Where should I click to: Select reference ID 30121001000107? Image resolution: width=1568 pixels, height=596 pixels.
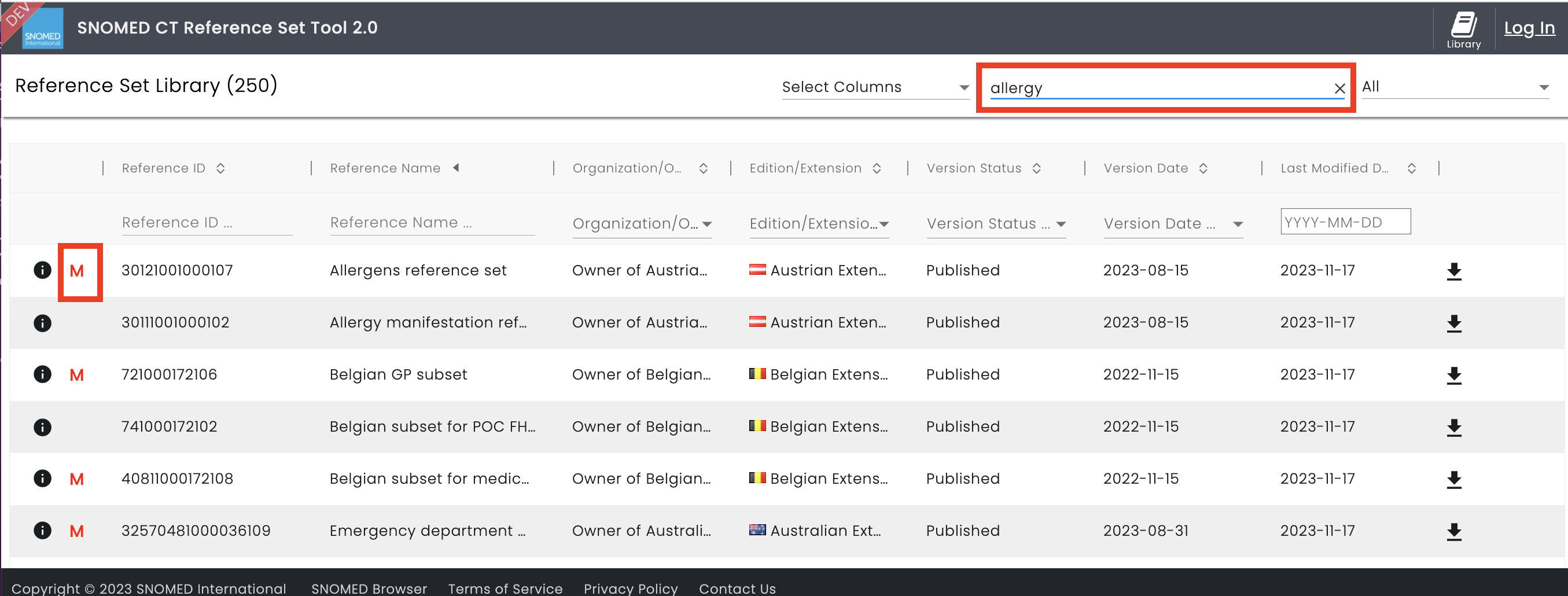(x=177, y=270)
